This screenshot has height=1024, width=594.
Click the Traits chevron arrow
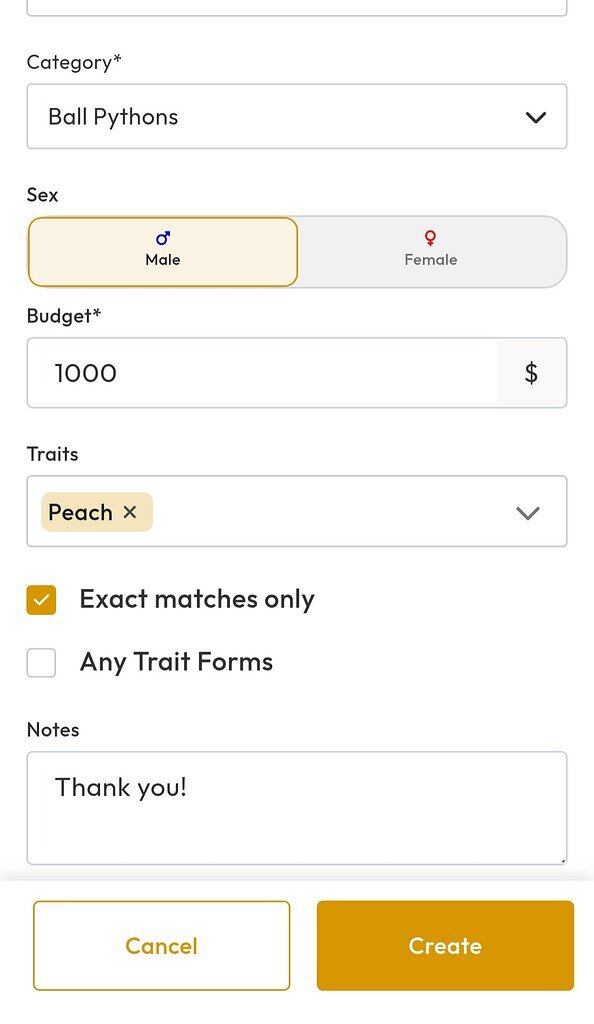point(527,513)
